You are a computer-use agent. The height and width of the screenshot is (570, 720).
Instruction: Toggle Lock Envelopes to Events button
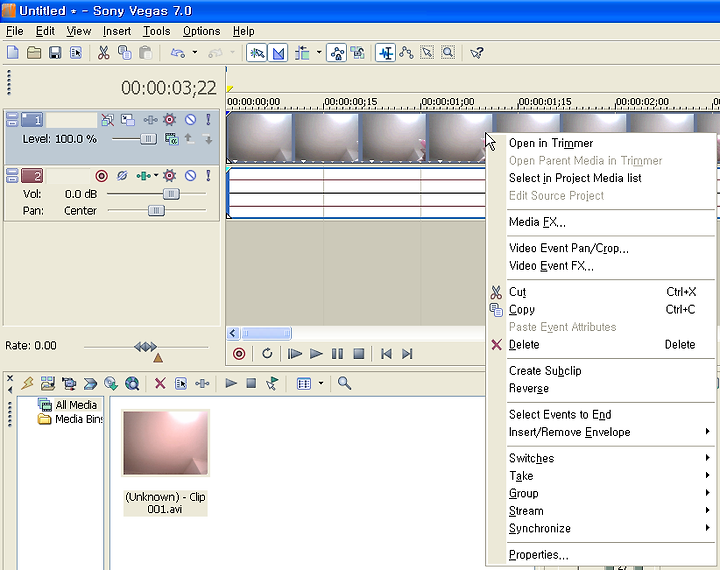pyautogui.click(x=337, y=53)
